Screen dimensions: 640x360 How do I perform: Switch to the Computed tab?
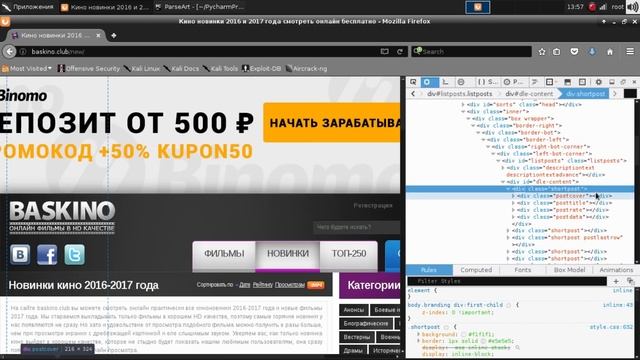click(x=476, y=270)
